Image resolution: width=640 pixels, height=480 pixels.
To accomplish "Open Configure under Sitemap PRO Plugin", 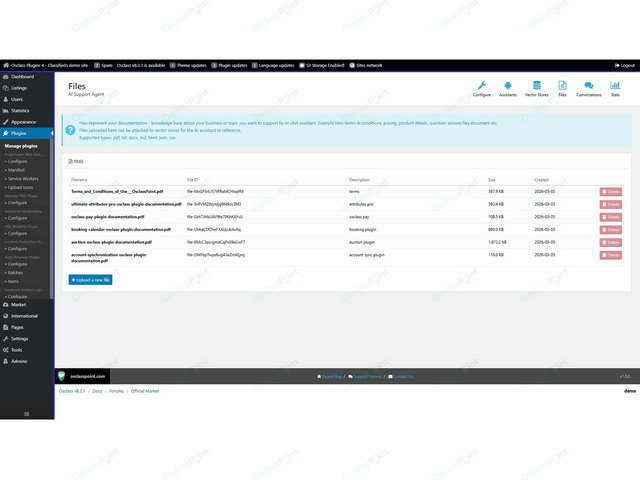I will tap(16, 203).
